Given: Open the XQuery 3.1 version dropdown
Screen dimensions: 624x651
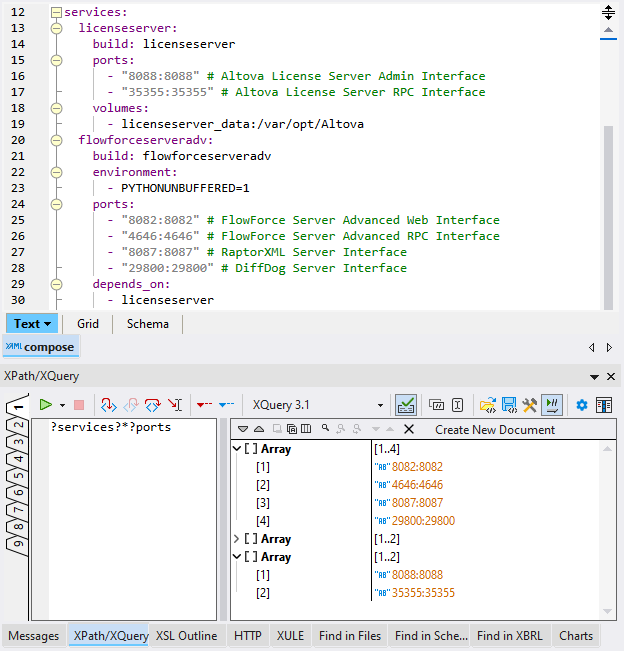Looking at the screenshot, I should 380,405.
